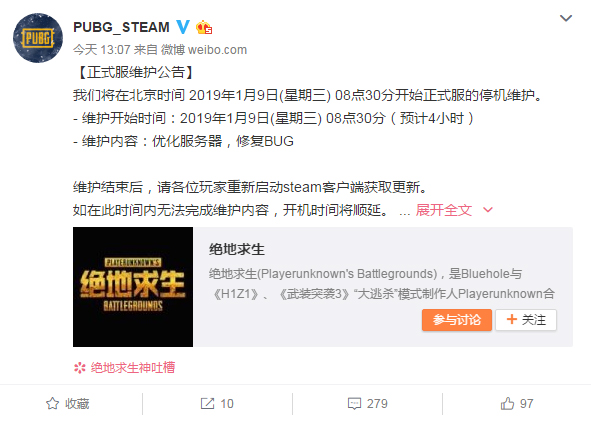The width and height of the screenshot is (591, 421).
Task: Open the 绝地求生神吐槽 topic link
Action: [x=133, y=367]
